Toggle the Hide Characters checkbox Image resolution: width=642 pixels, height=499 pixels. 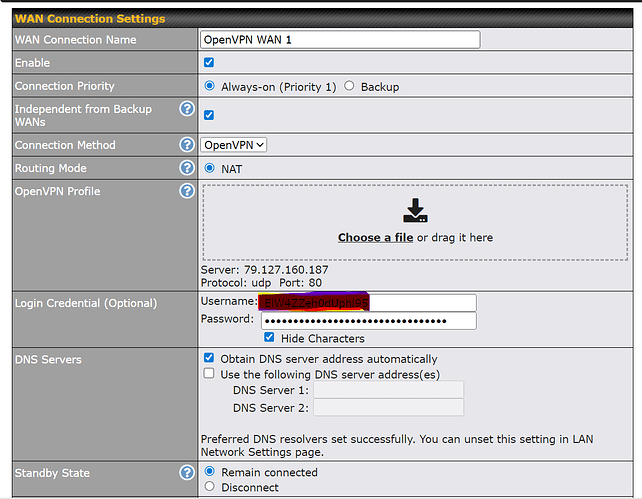[269, 338]
